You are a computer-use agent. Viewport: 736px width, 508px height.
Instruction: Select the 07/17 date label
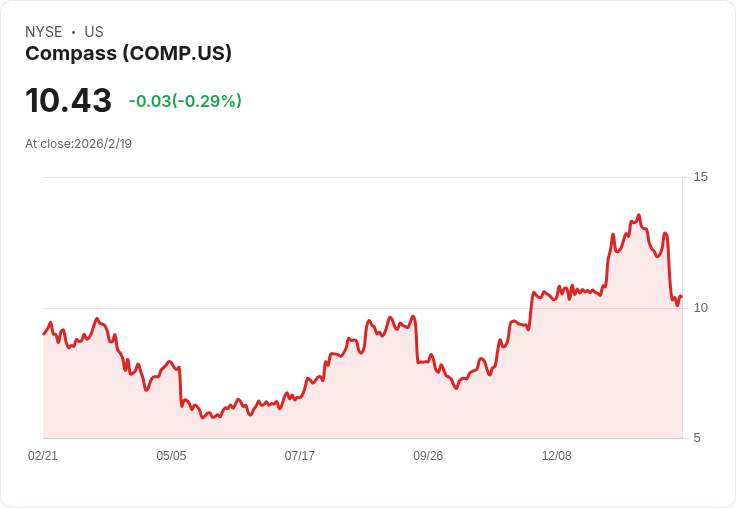point(299,455)
